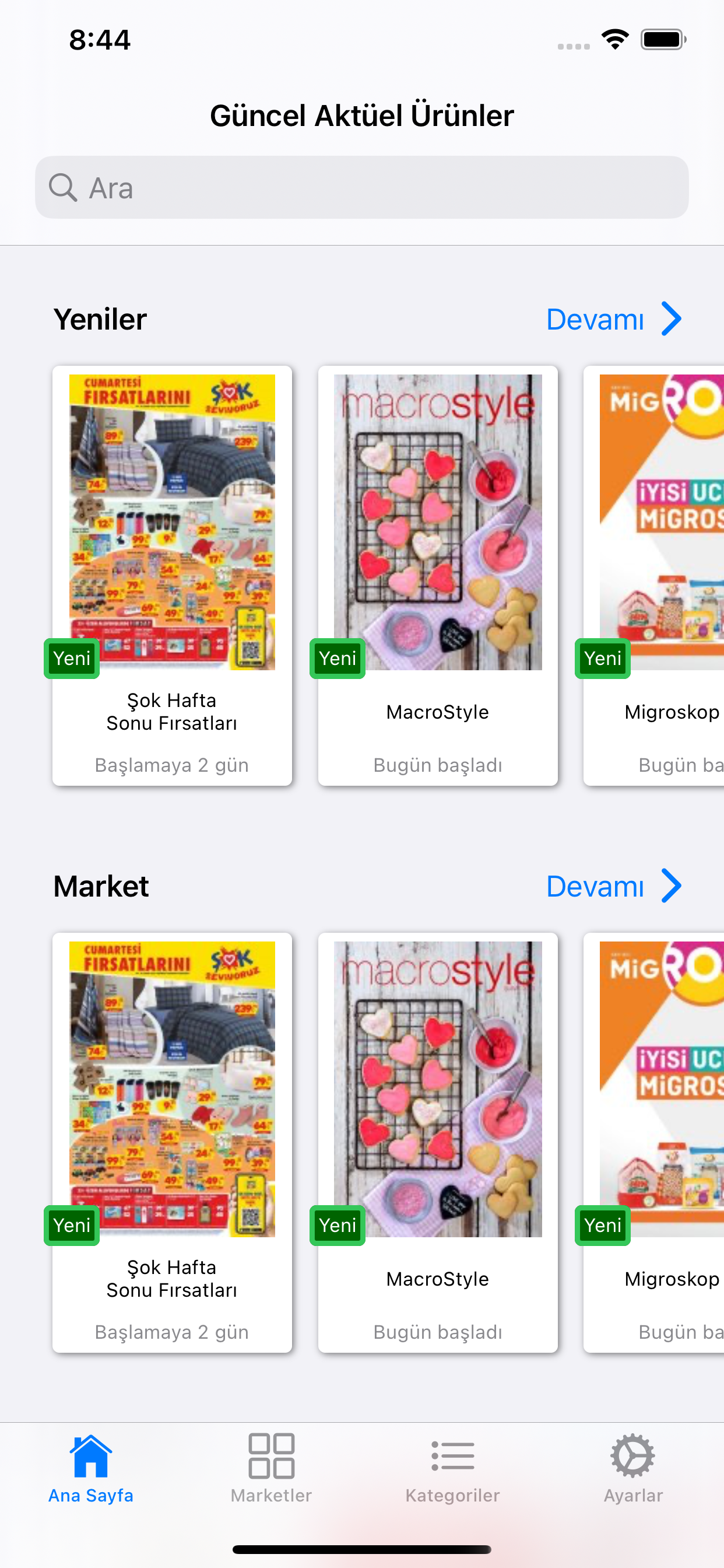
Task: Expand Yeniler section with chevron arrow
Action: click(x=672, y=319)
